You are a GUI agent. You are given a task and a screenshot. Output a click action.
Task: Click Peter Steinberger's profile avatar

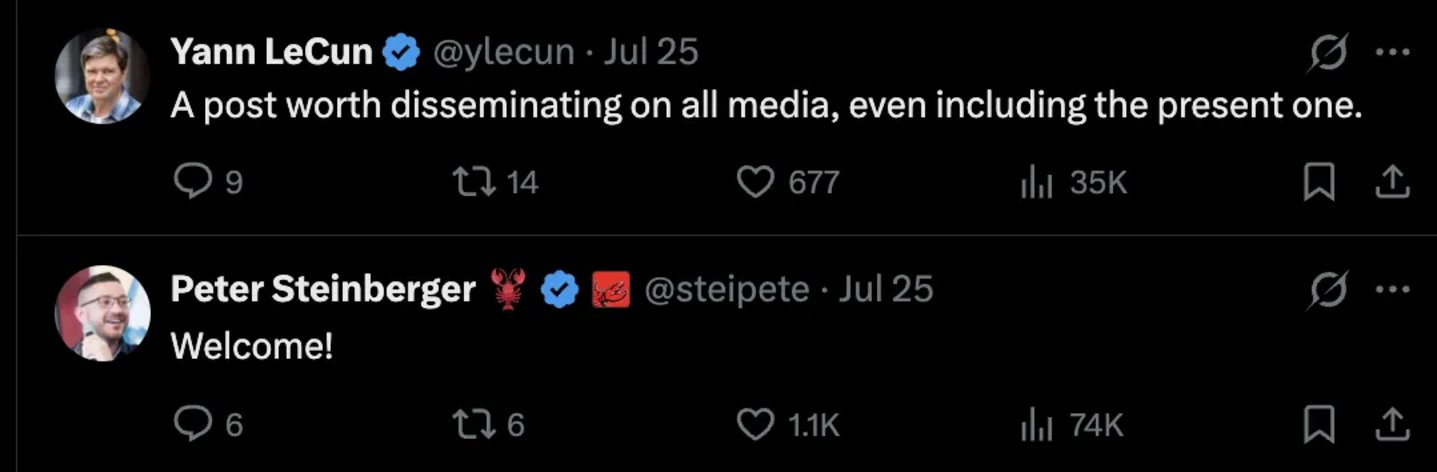pyautogui.click(x=102, y=312)
